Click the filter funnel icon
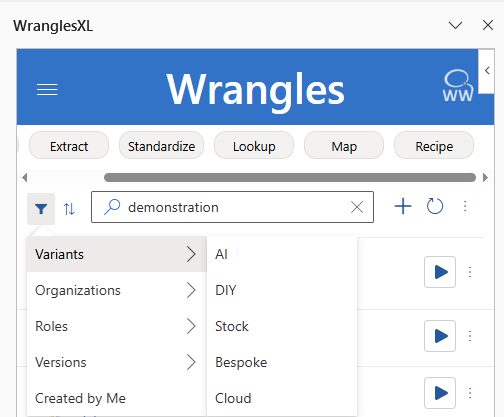Image resolution: width=504 pixels, height=417 pixels. click(41, 209)
